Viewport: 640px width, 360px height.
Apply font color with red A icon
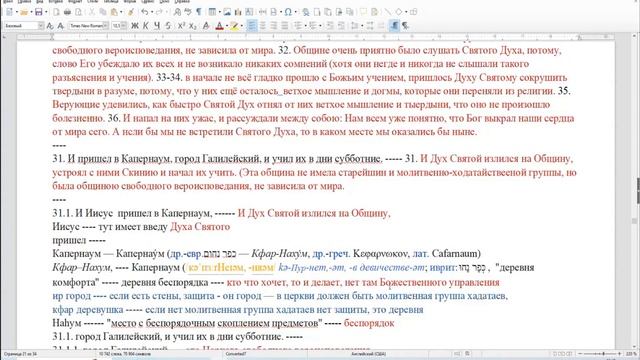(219, 26)
